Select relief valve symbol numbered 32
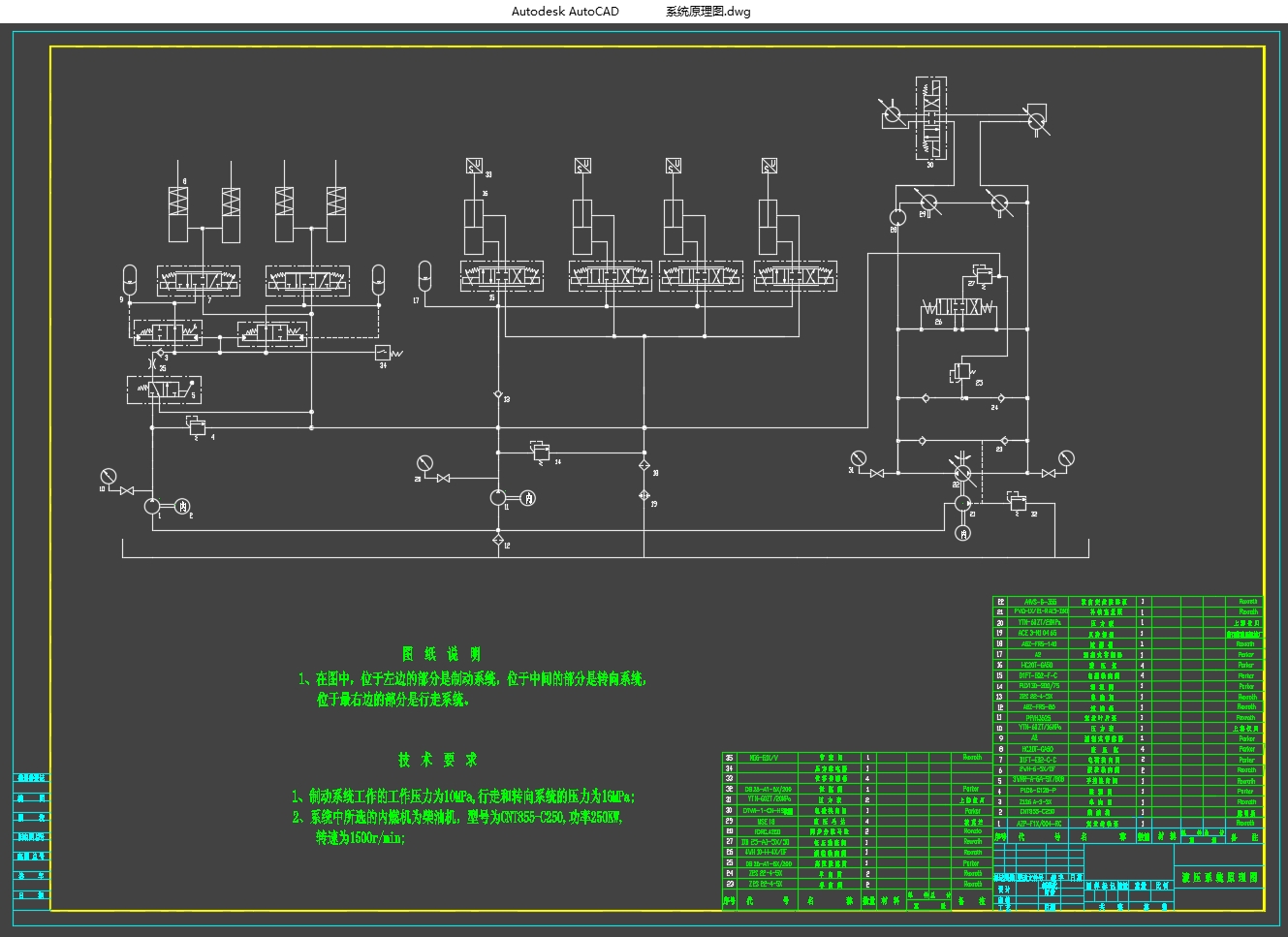1288x937 pixels. point(1016,503)
